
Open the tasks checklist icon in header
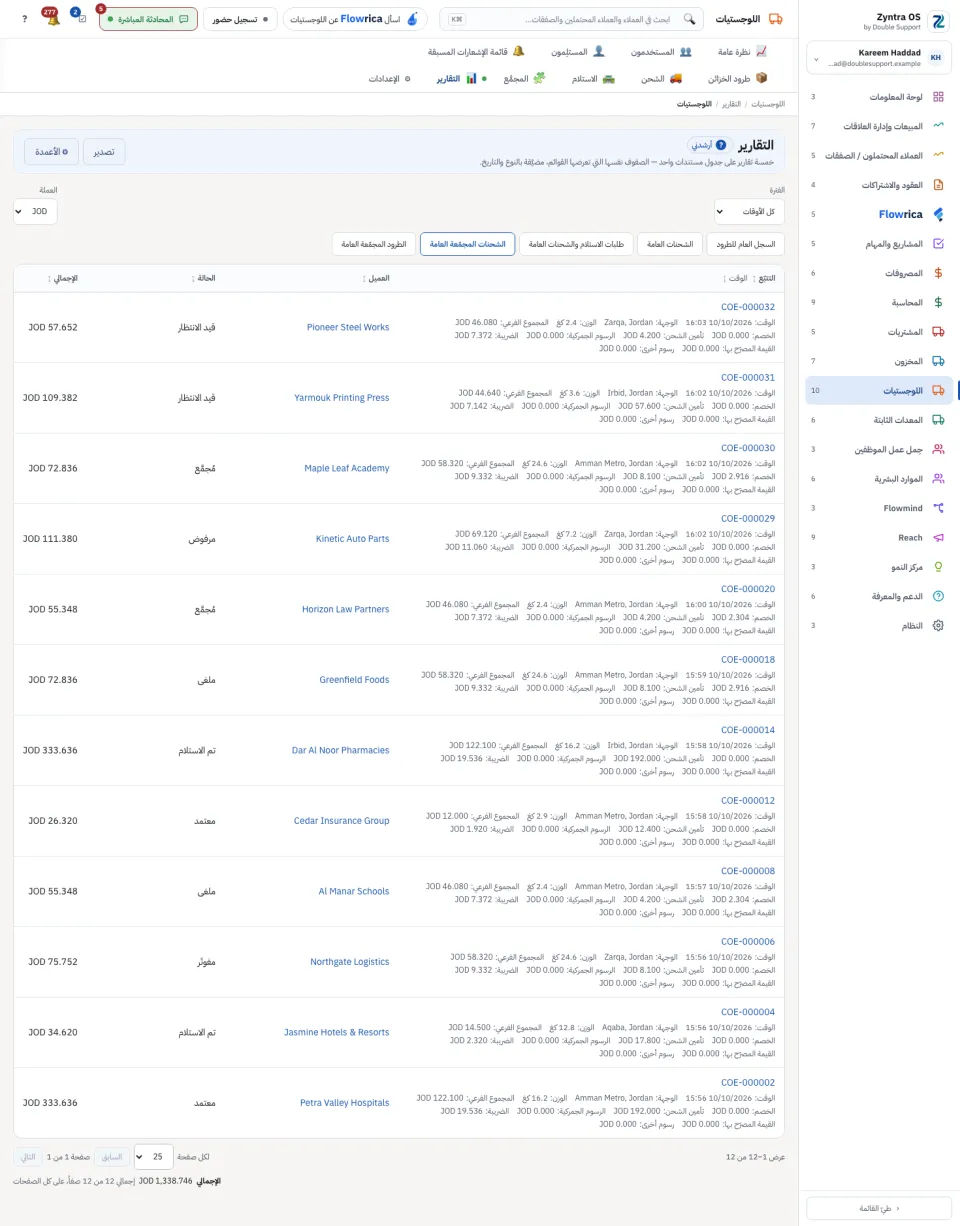81,18
